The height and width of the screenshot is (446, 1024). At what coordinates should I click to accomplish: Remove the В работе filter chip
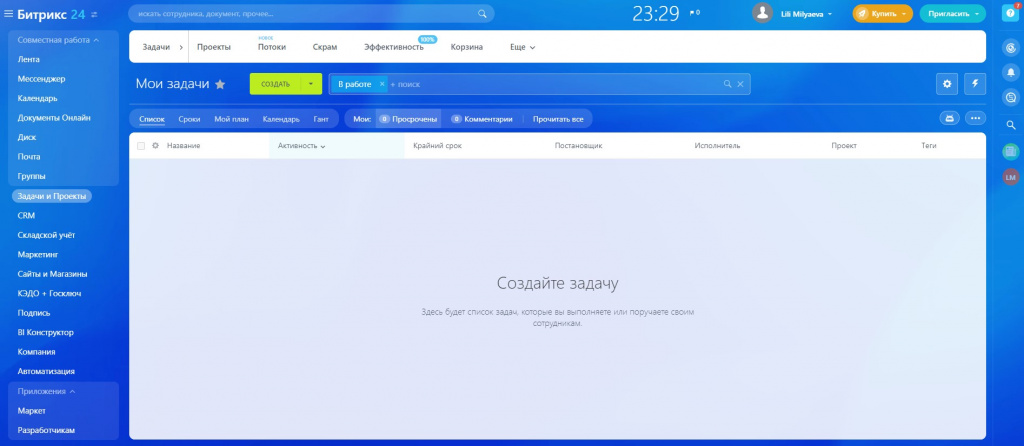tap(382, 84)
